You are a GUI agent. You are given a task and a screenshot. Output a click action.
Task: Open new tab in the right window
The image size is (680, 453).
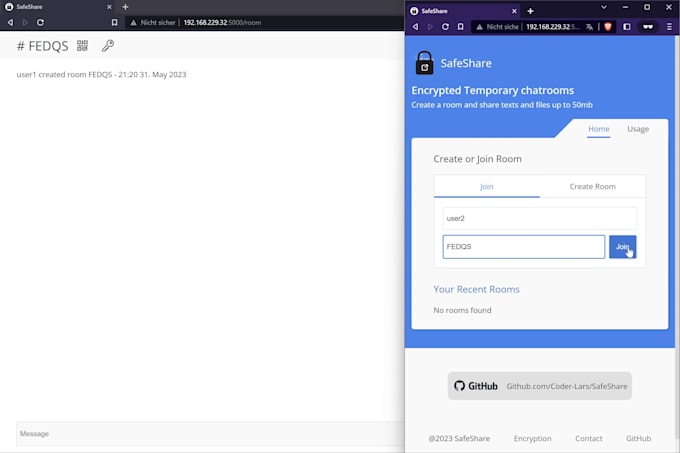click(x=530, y=11)
